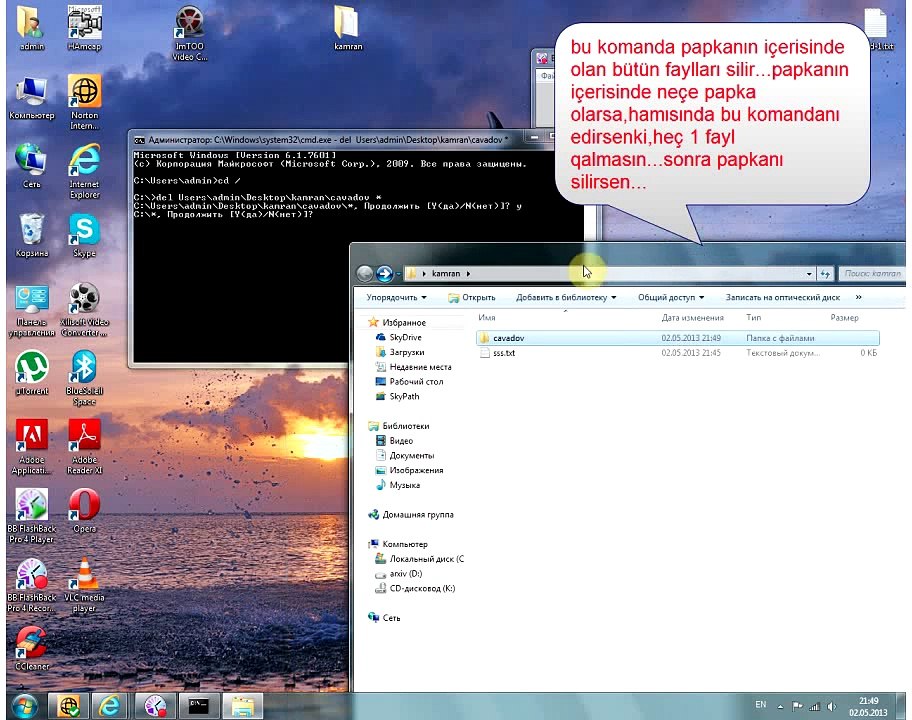912x720 pixels.
Task: Click the Открыть toolbar button
Action: point(472,297)
